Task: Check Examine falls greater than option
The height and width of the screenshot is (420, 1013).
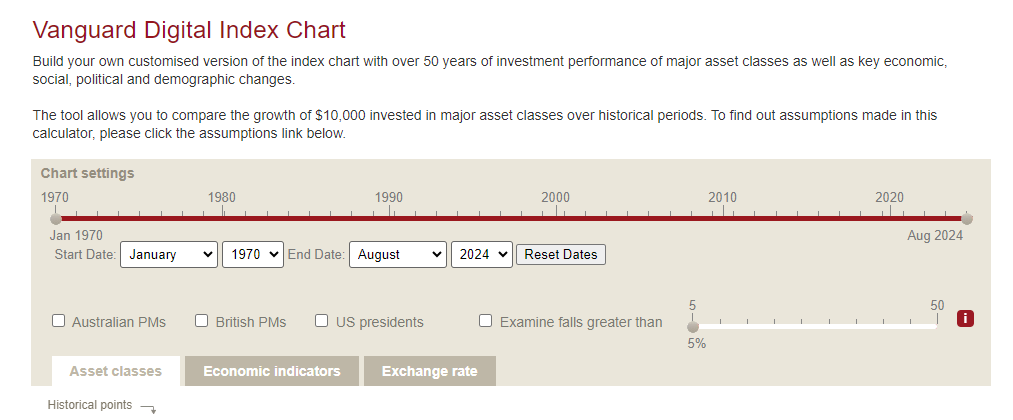Action: [x=485, y=320]
